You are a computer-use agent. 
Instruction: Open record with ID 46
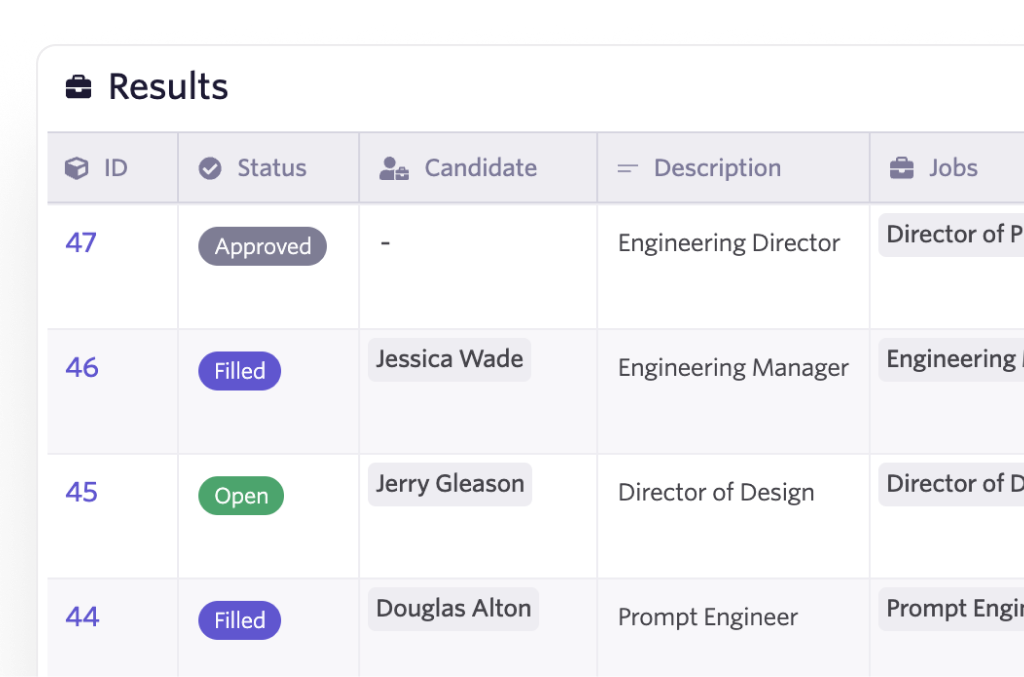point(80,367)
